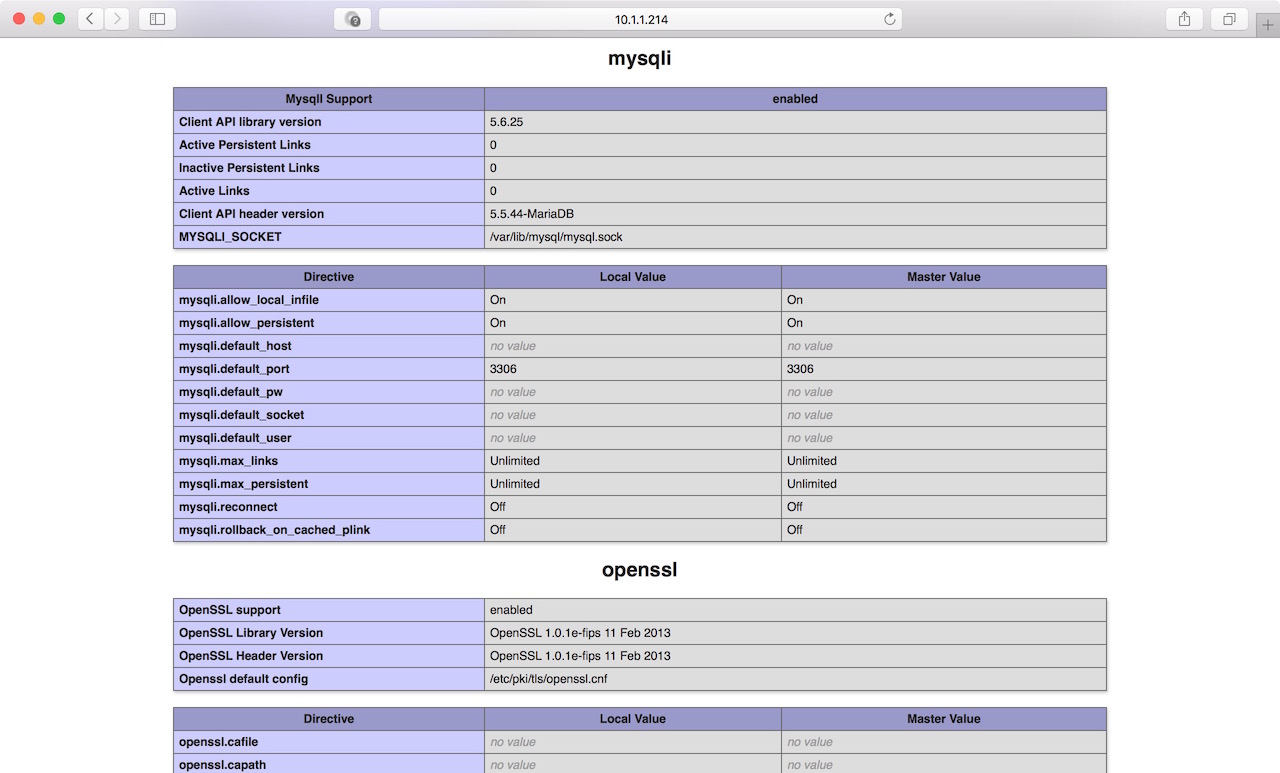Click 'mysqli.max_links' directive
Screen dimensions: 1280x773
tap(228, 461)
